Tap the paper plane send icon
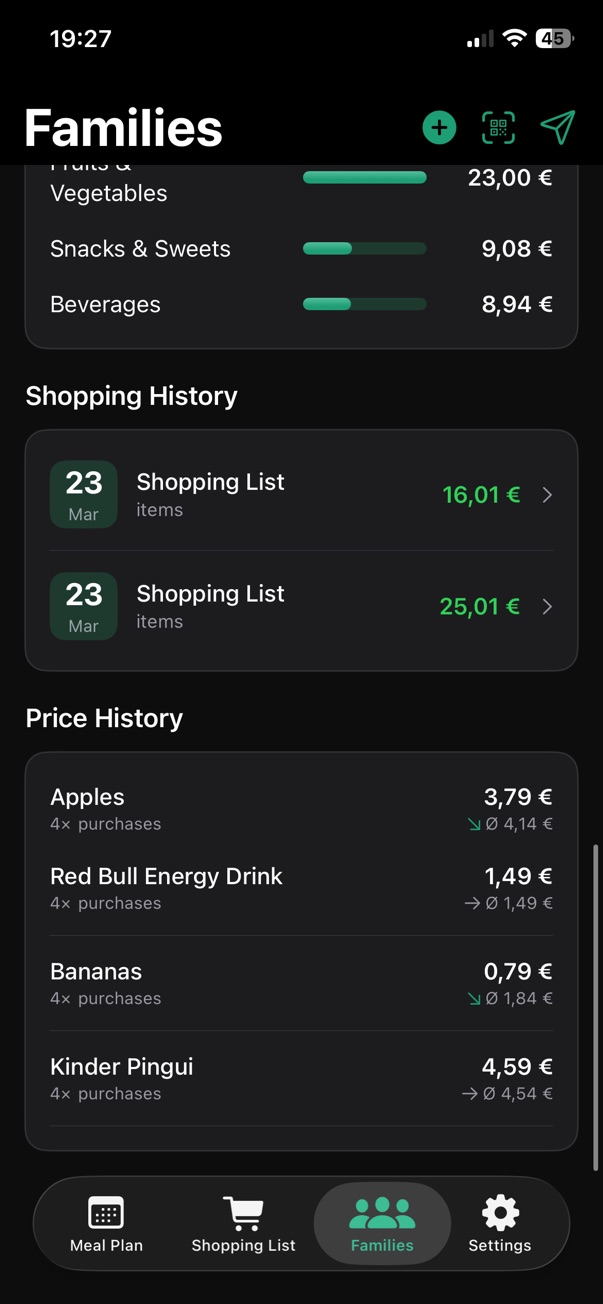 [558, 127]
